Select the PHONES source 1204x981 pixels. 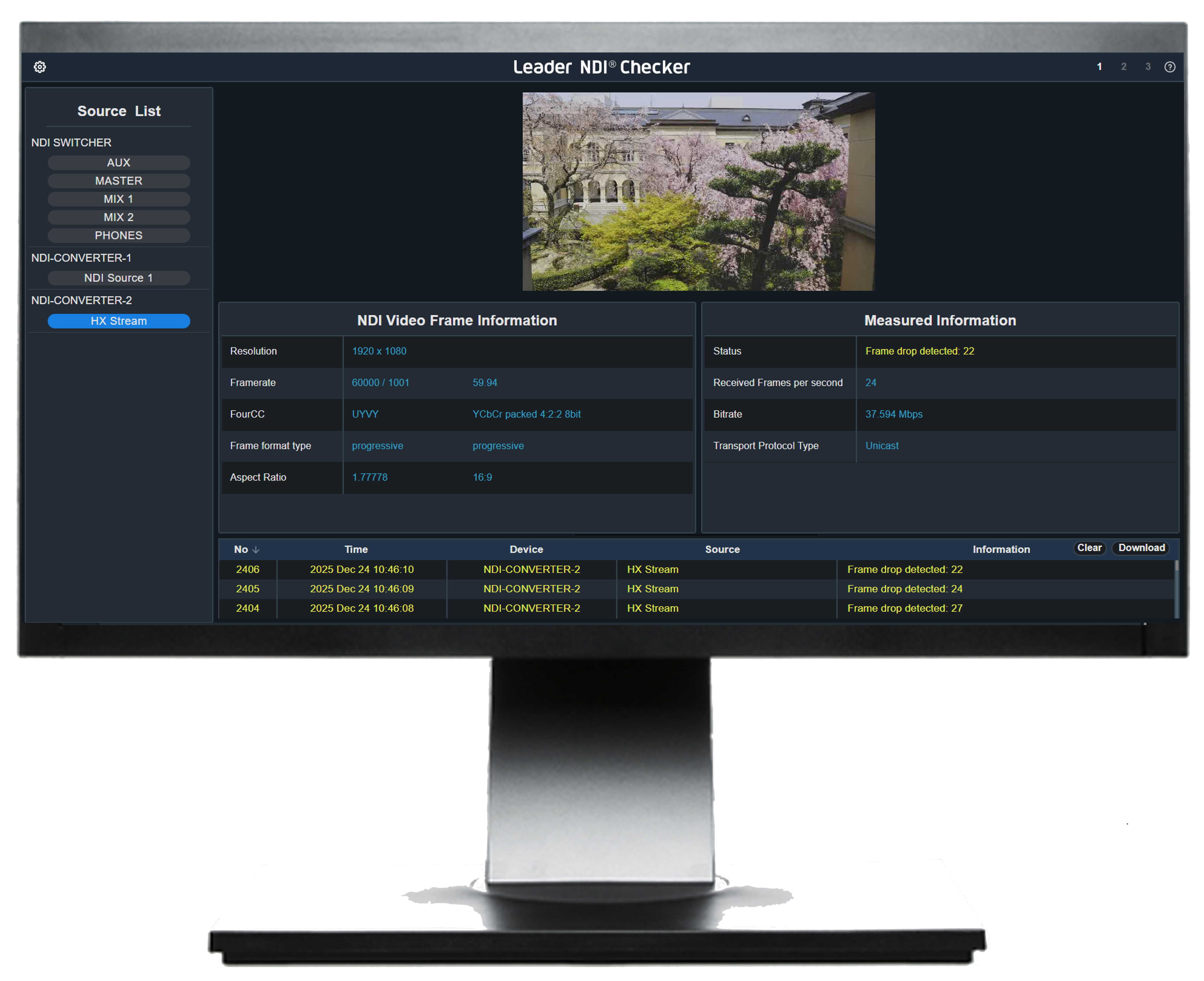click(119, 235)
